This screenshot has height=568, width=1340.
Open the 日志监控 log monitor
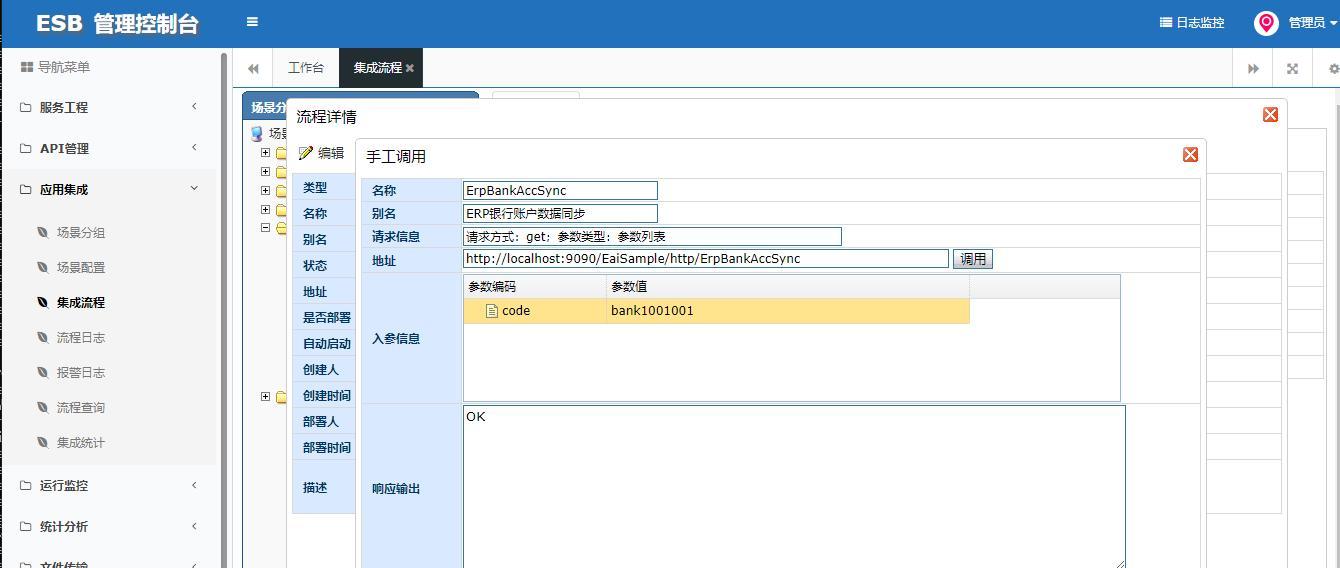tap(1192, 23)
